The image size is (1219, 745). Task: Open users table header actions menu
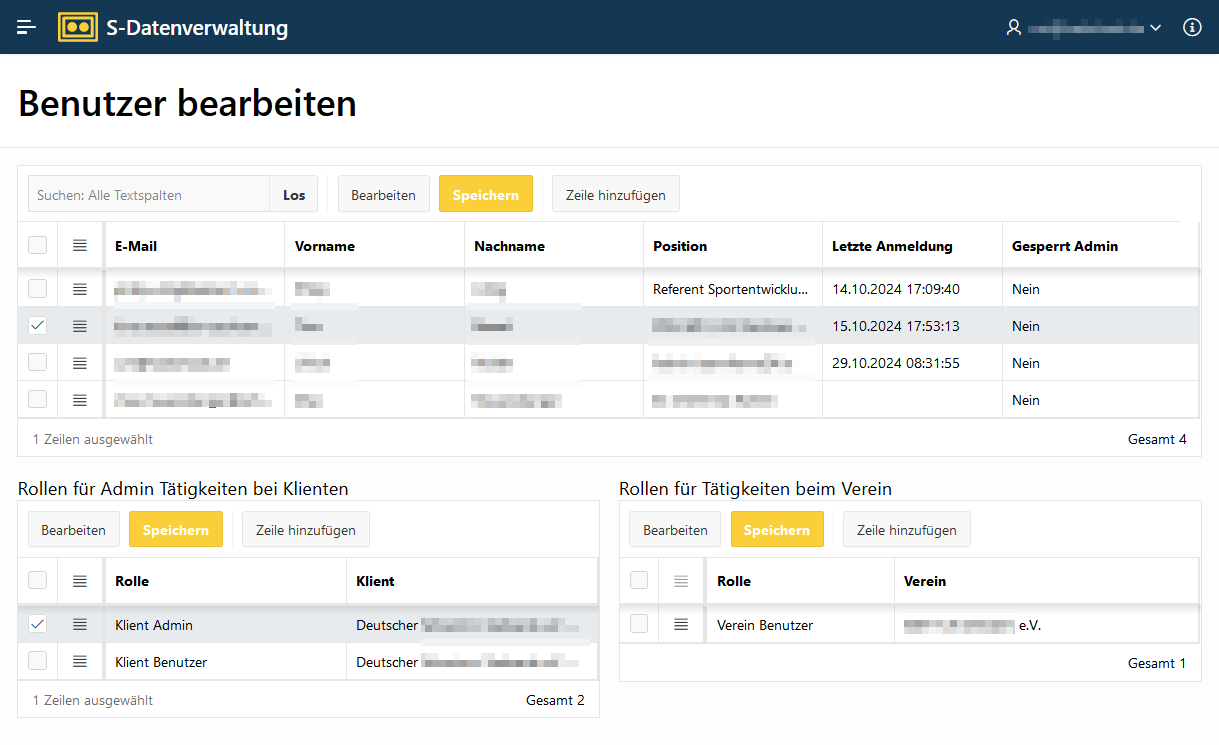pos(80,246)
